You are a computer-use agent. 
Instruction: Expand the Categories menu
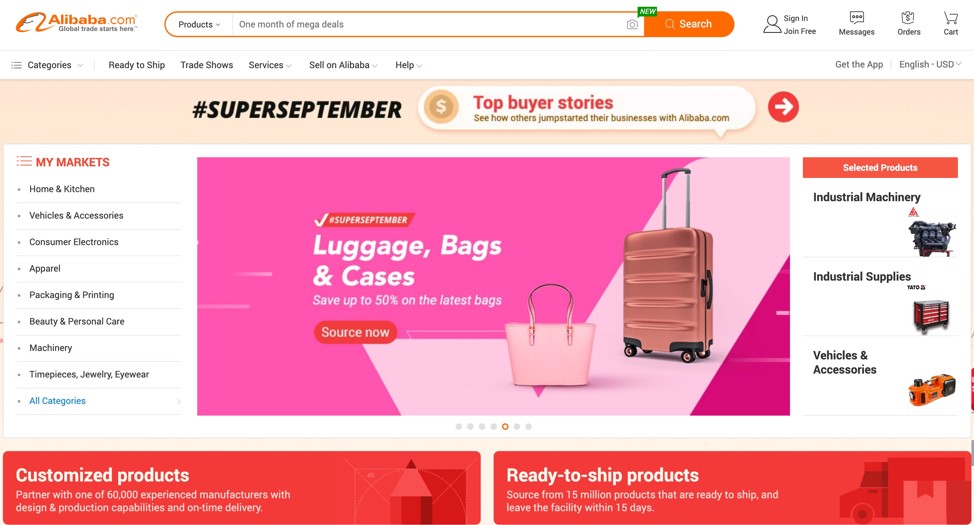tap(47, 65)
